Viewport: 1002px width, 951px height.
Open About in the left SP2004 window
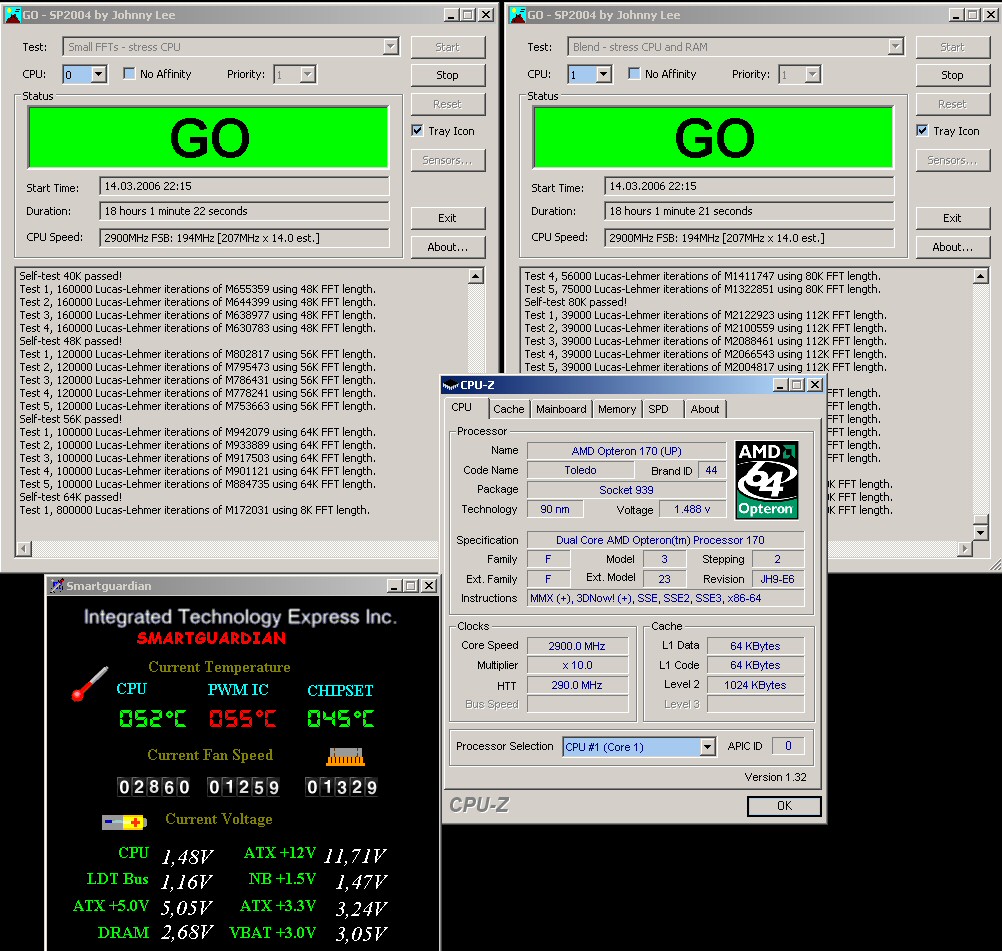447,247
